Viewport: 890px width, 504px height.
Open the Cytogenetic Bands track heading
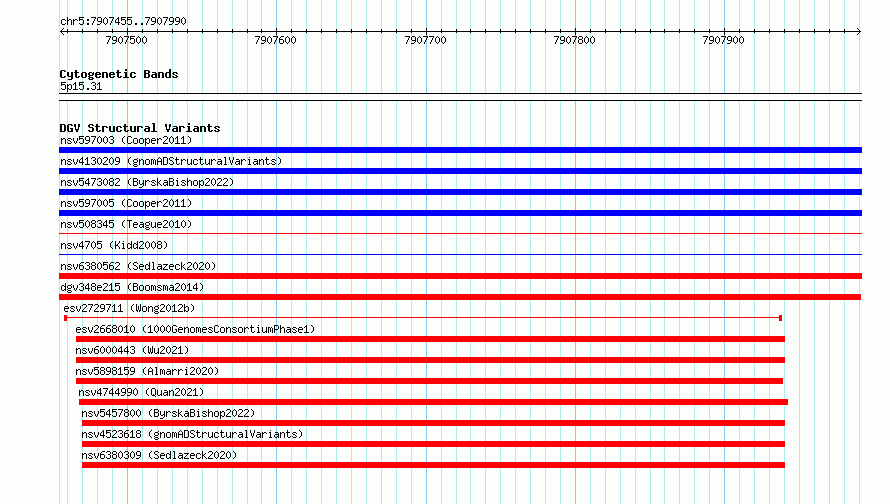pos(119,74)
